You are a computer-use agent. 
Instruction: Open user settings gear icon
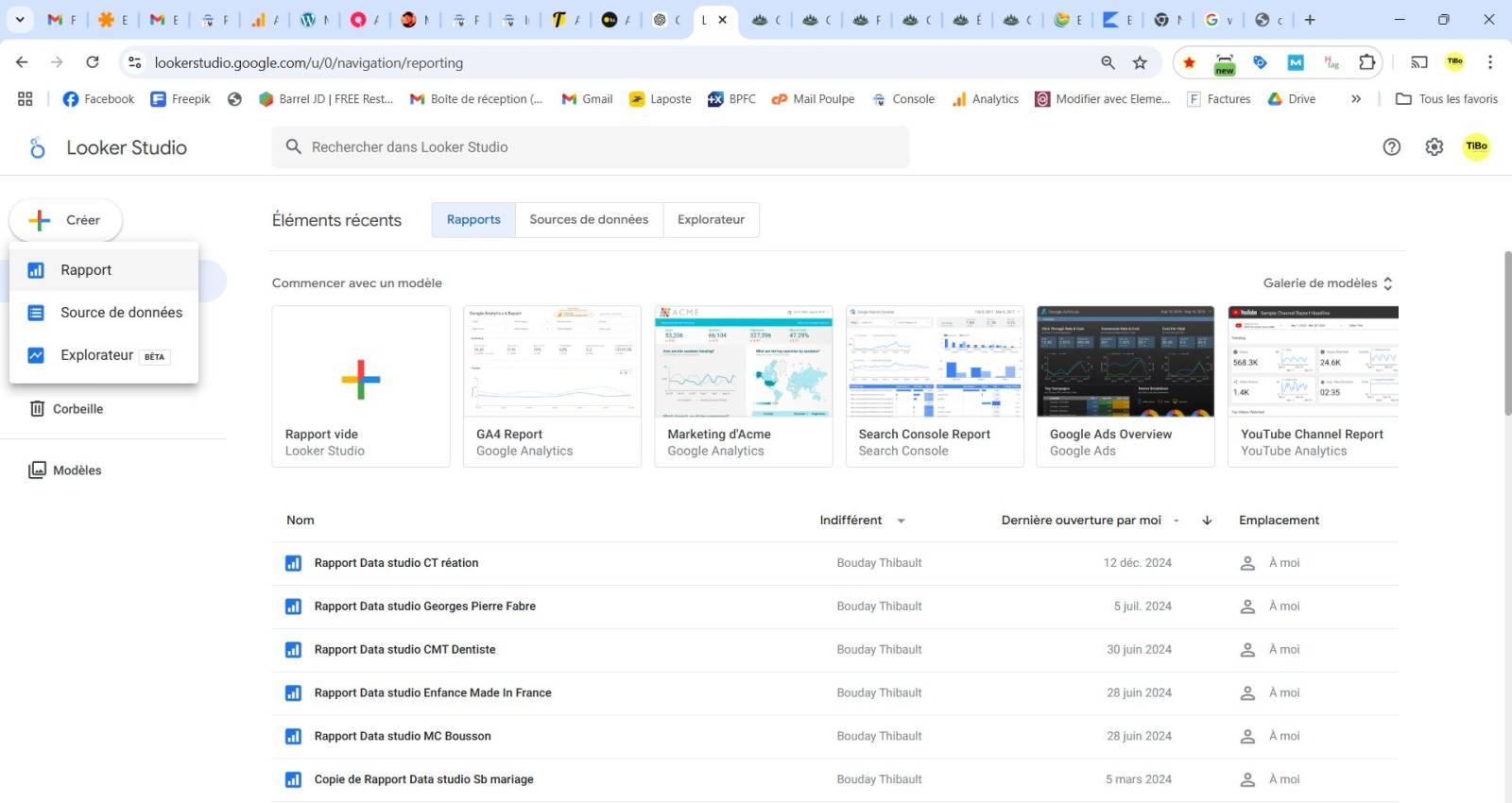(x=1434, y=146)
